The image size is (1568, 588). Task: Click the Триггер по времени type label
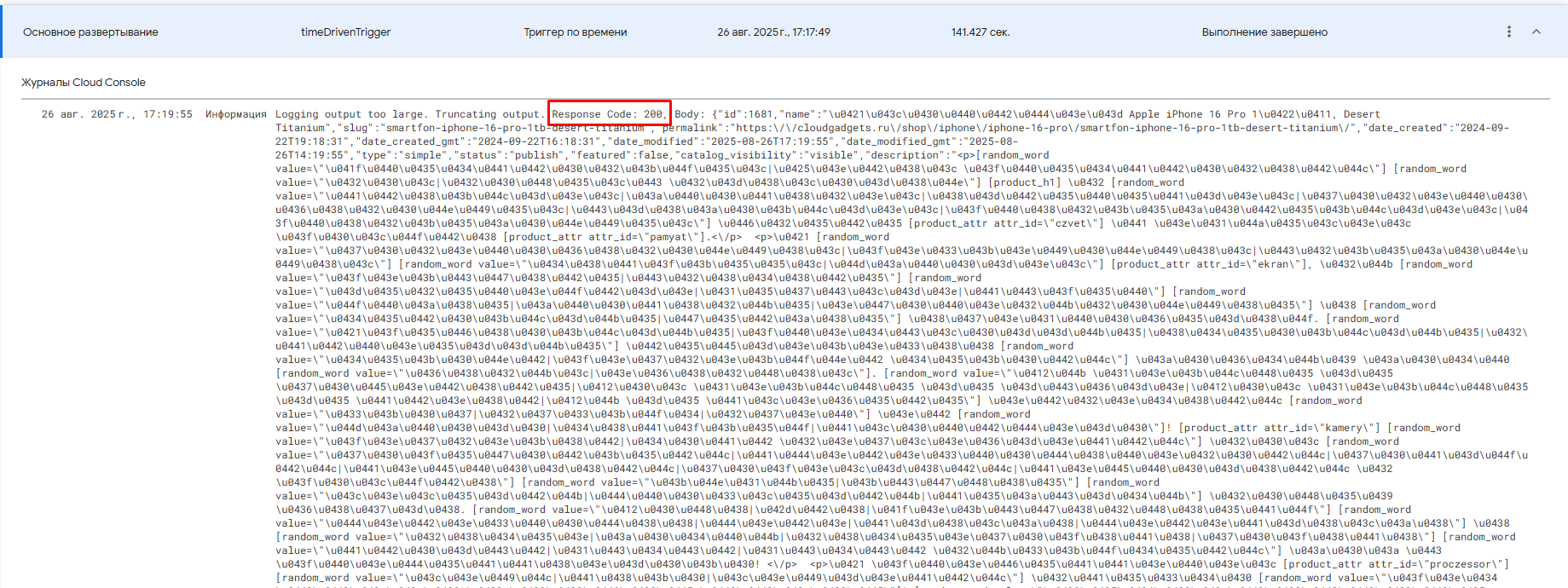(x=575, y=32)
